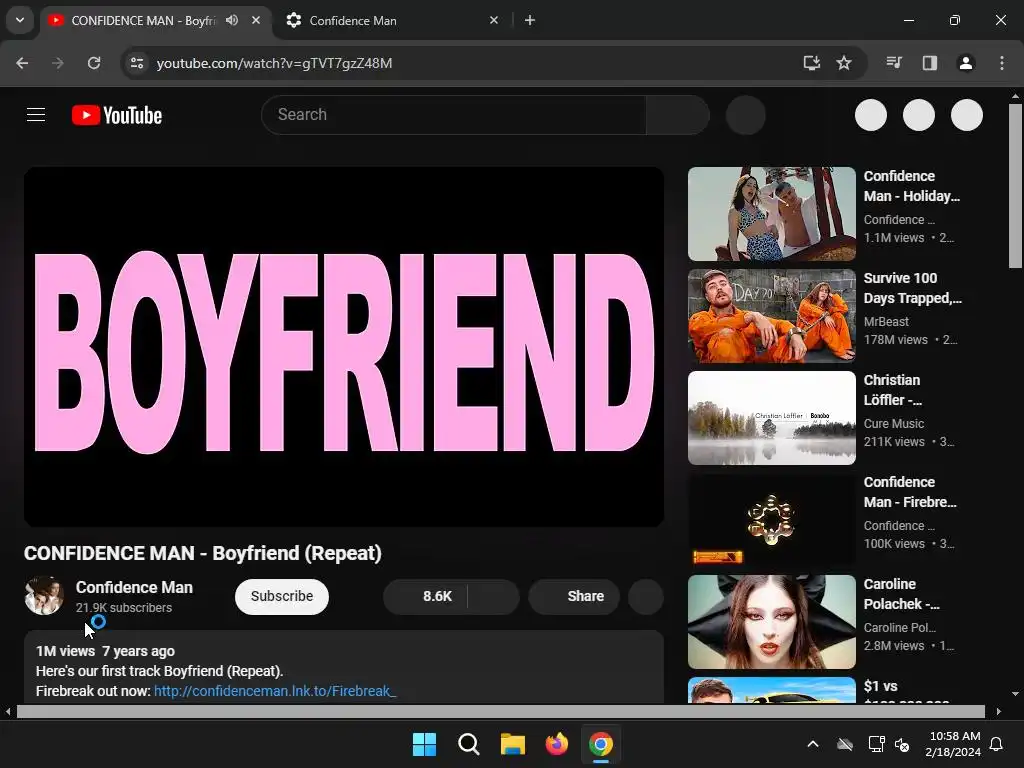Click the network tray icon

pyautogui.click(x=875, y=744)
